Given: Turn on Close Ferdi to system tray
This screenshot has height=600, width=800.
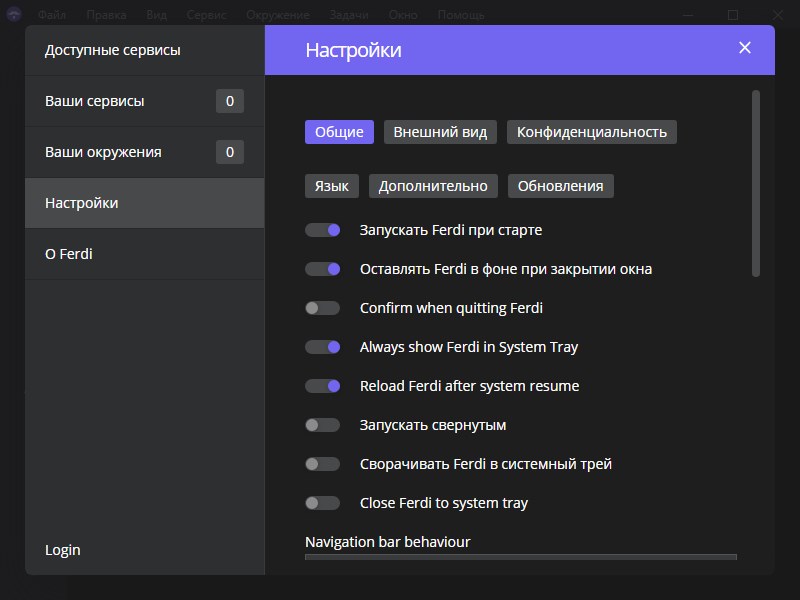Looking at the screenshot, I should pyautogui.click(x=323, y=503).
